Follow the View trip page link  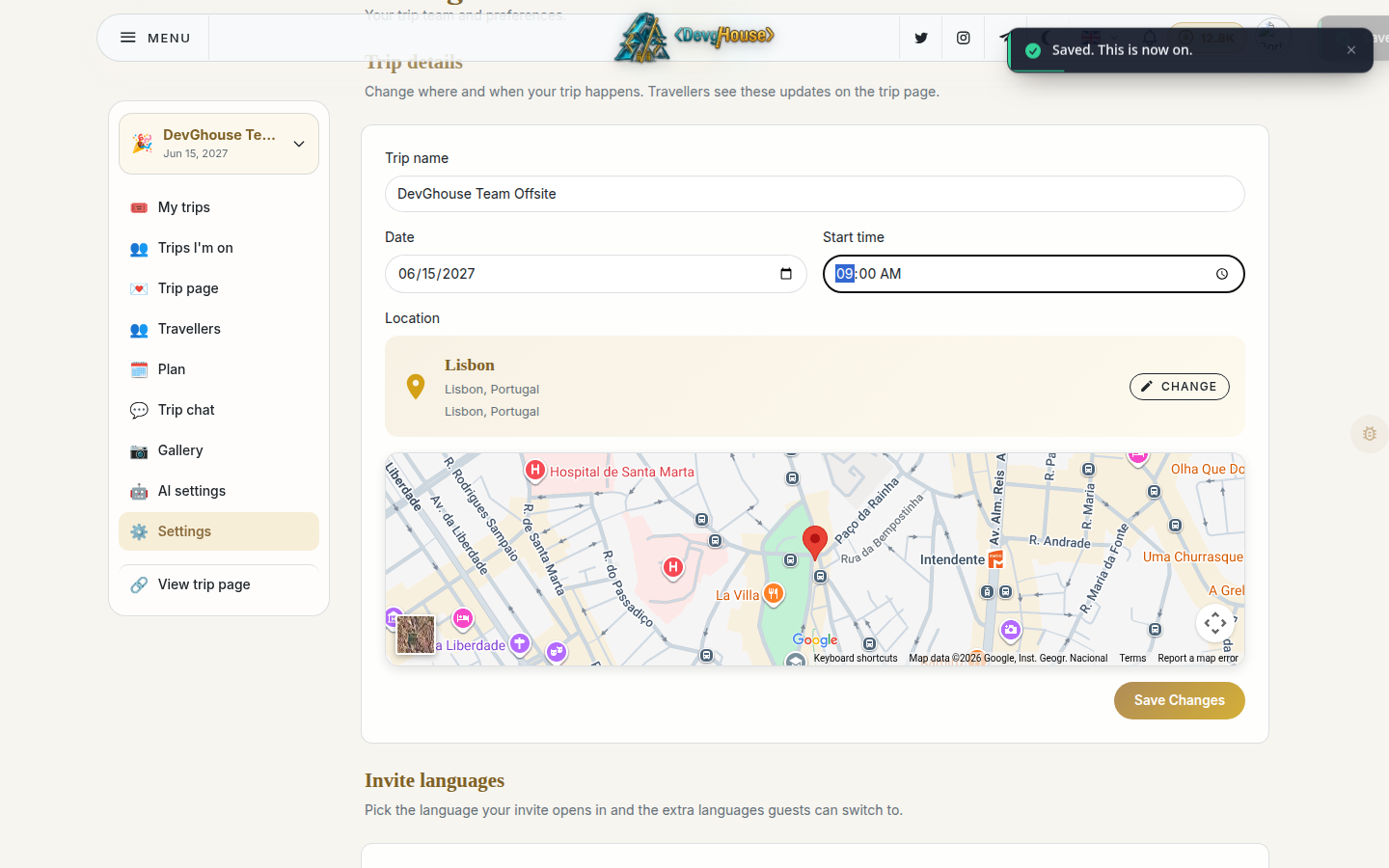pyautogui.click(x=219, y=584)
